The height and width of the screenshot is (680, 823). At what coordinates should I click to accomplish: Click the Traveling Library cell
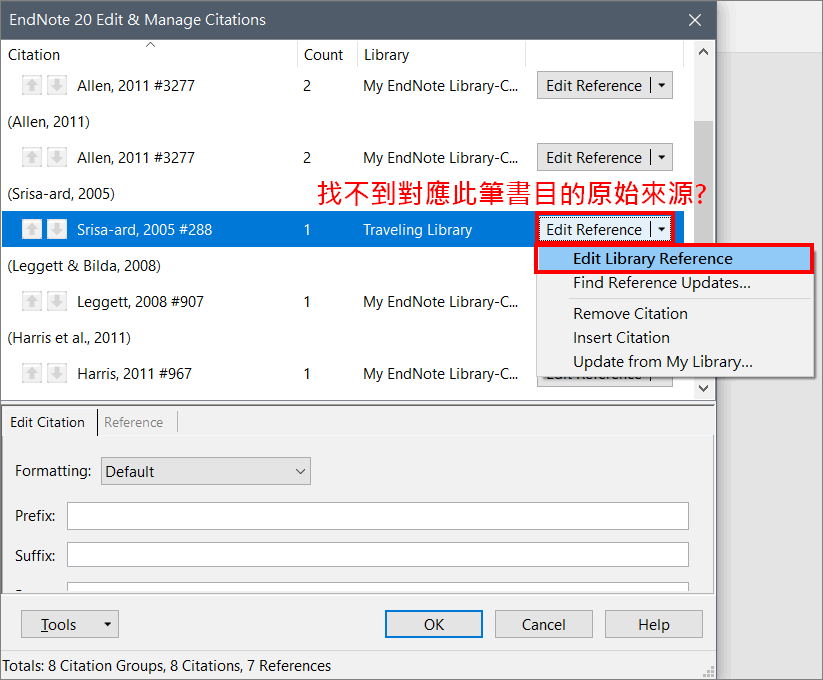point(417,230)
